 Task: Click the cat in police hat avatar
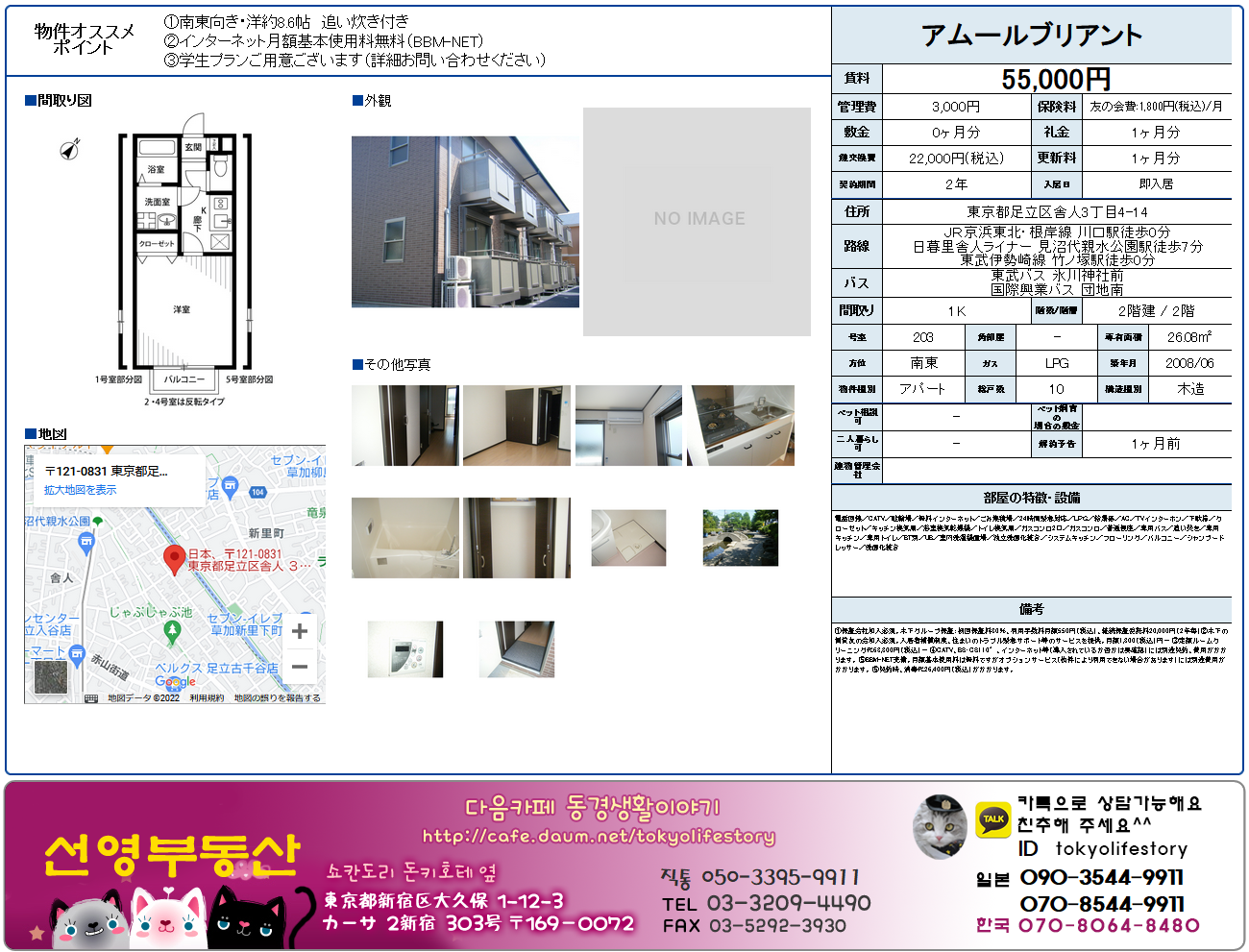click(941, 825)
